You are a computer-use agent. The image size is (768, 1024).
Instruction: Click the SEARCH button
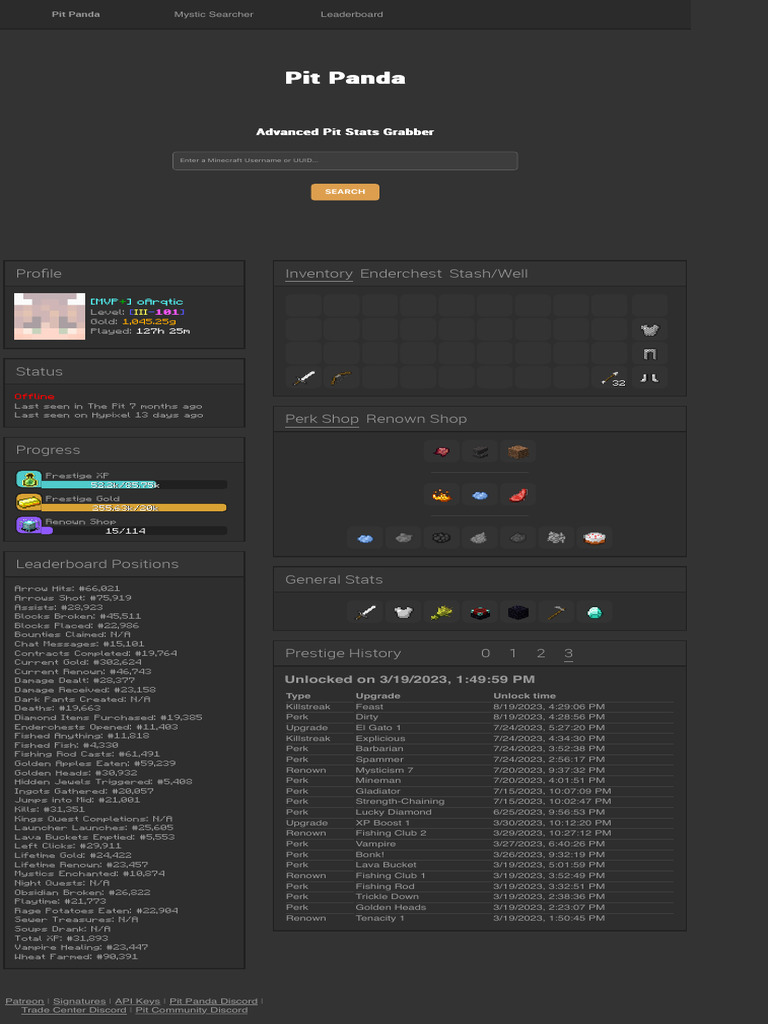coord(345,192)
